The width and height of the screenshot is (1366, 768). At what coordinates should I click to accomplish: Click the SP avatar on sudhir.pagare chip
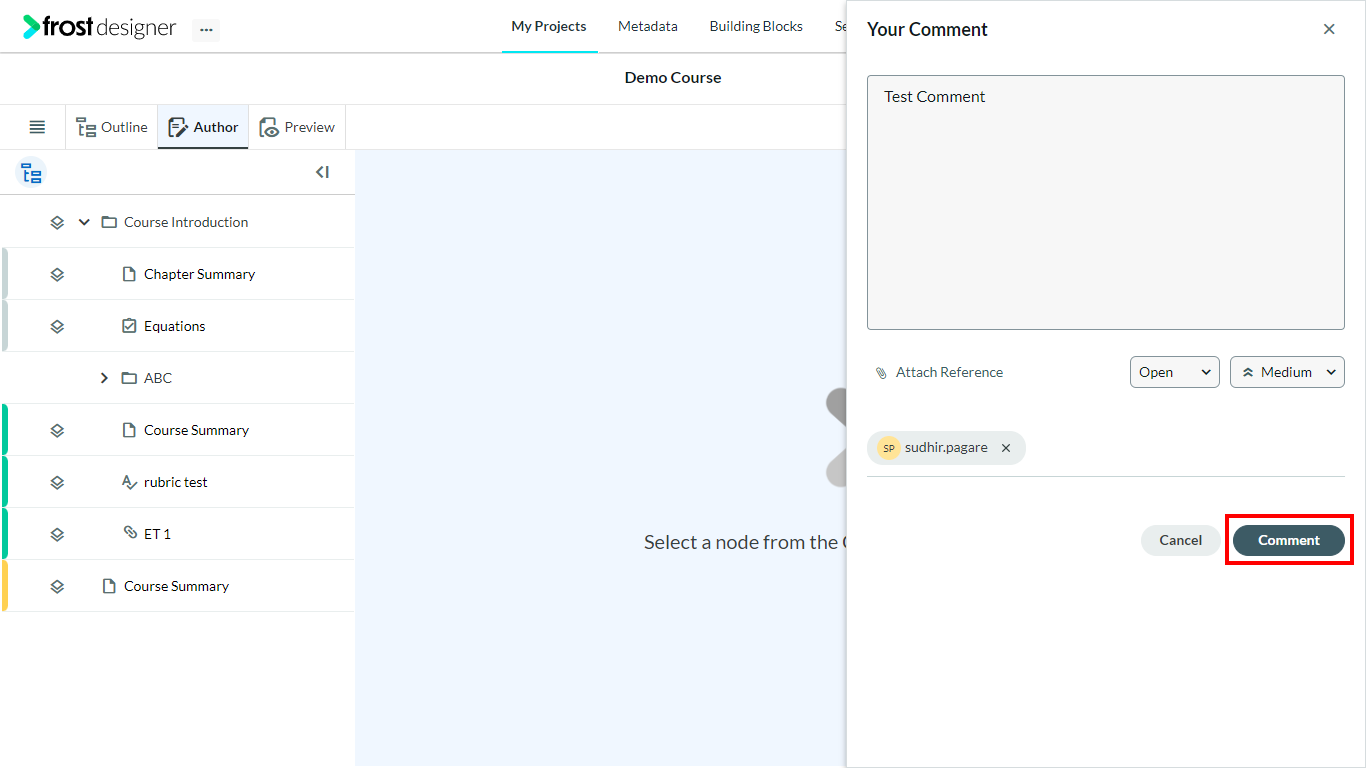point(889,448)
